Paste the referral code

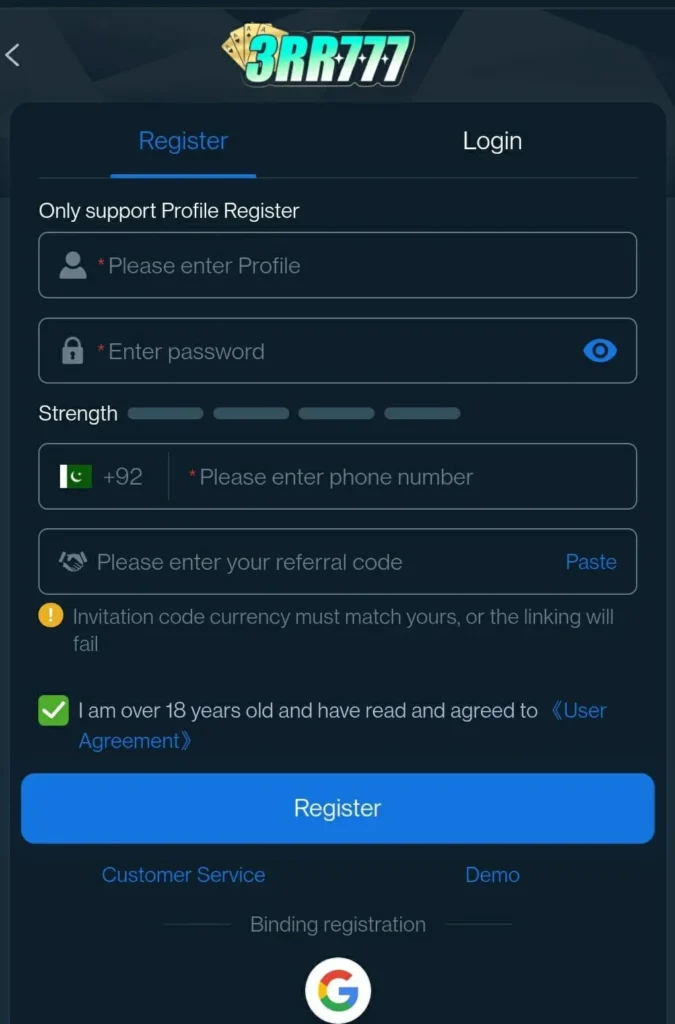(591, 562)
